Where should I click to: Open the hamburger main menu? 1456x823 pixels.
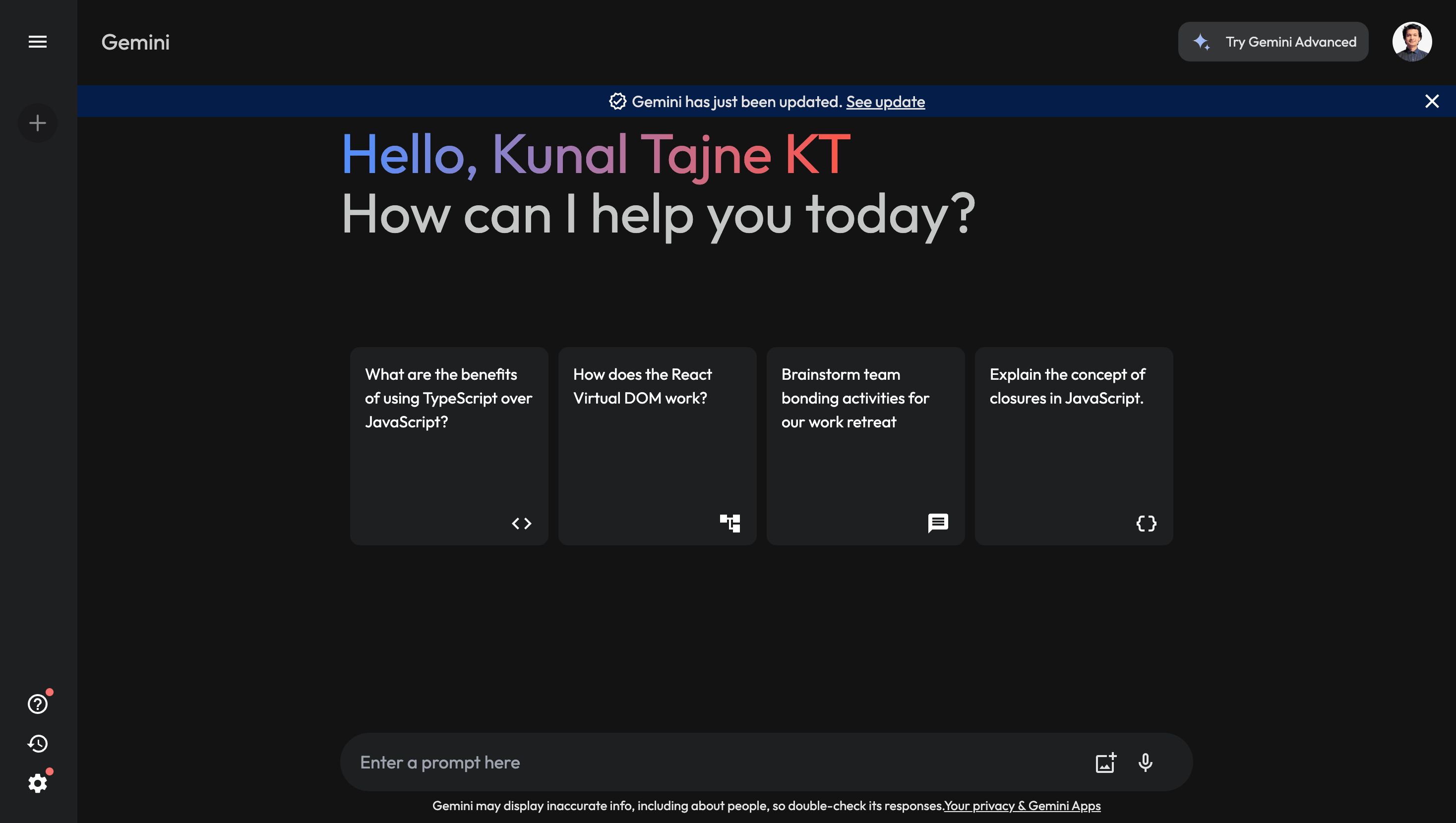point(37,42)
